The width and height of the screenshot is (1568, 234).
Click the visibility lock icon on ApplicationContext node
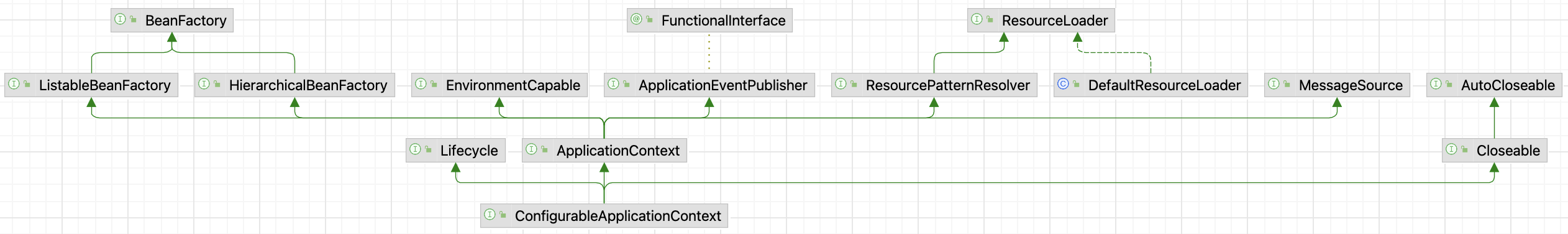(544, 149)
